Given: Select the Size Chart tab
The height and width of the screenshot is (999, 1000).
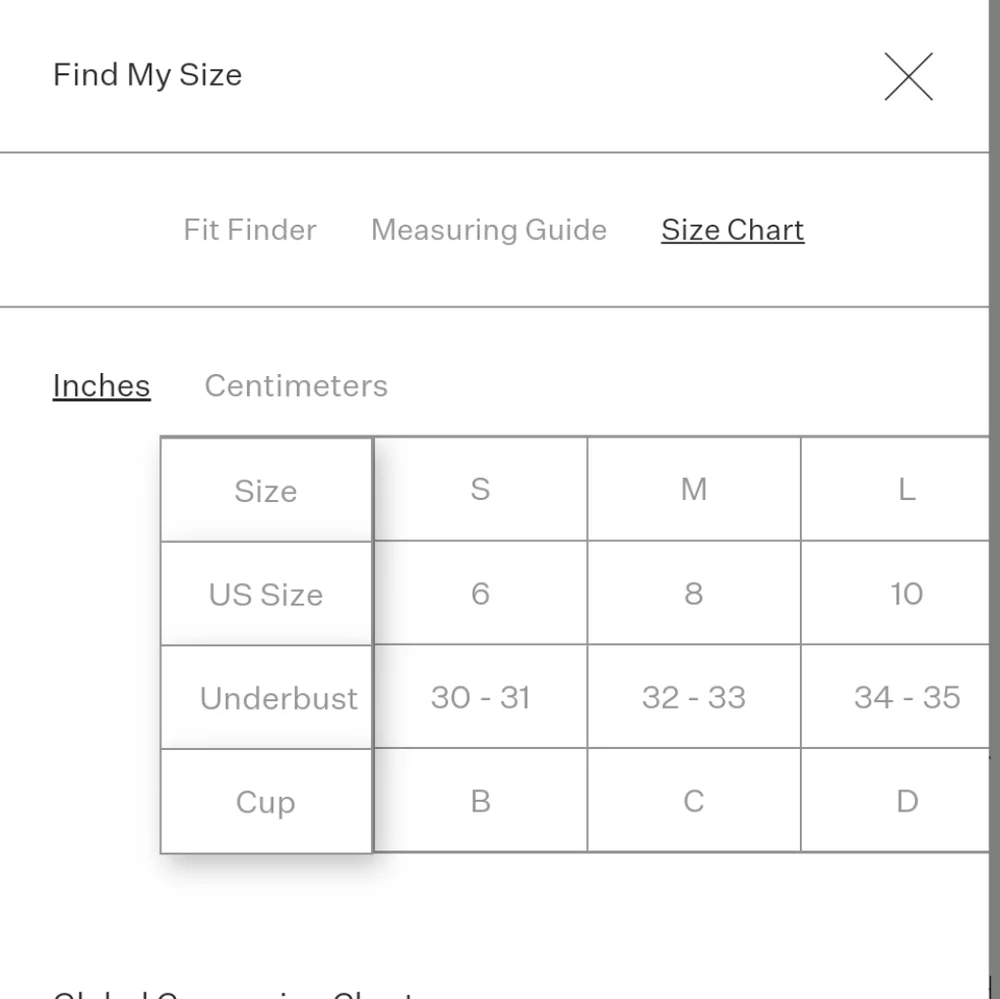Looking at the screenshot, I should click(x=732, y=230).
